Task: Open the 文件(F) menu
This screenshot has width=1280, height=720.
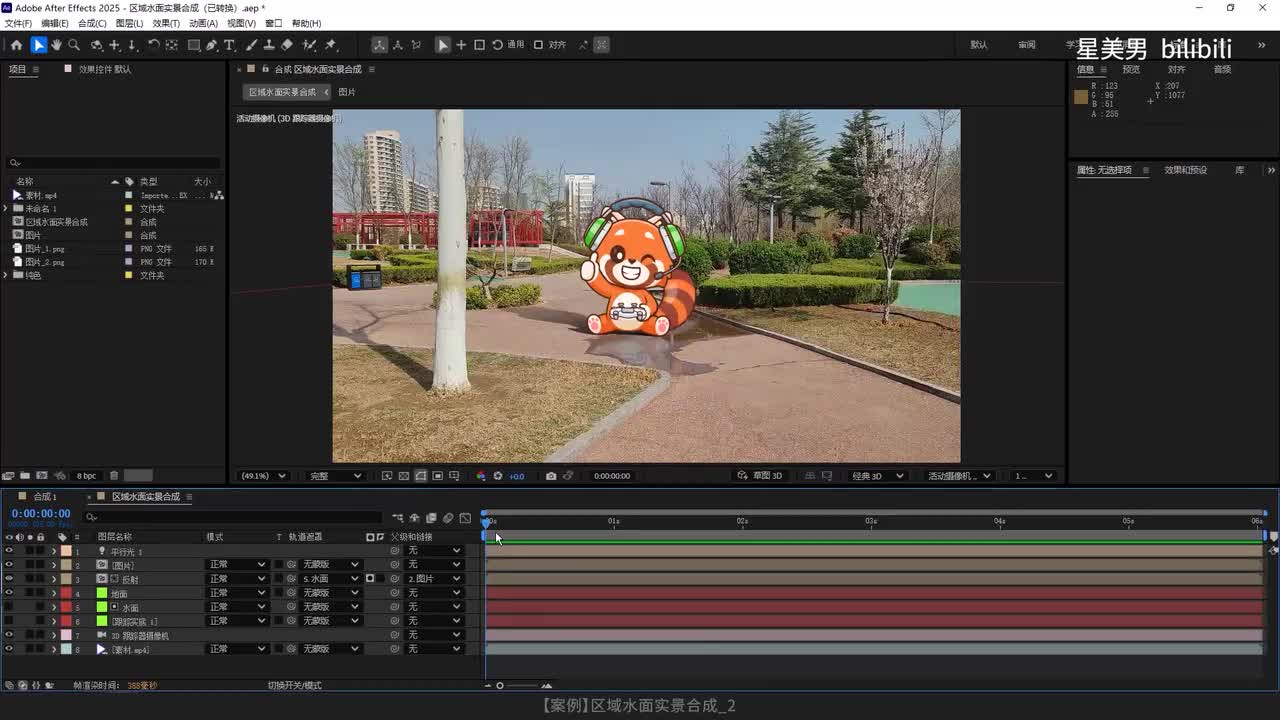Action: 18,23
